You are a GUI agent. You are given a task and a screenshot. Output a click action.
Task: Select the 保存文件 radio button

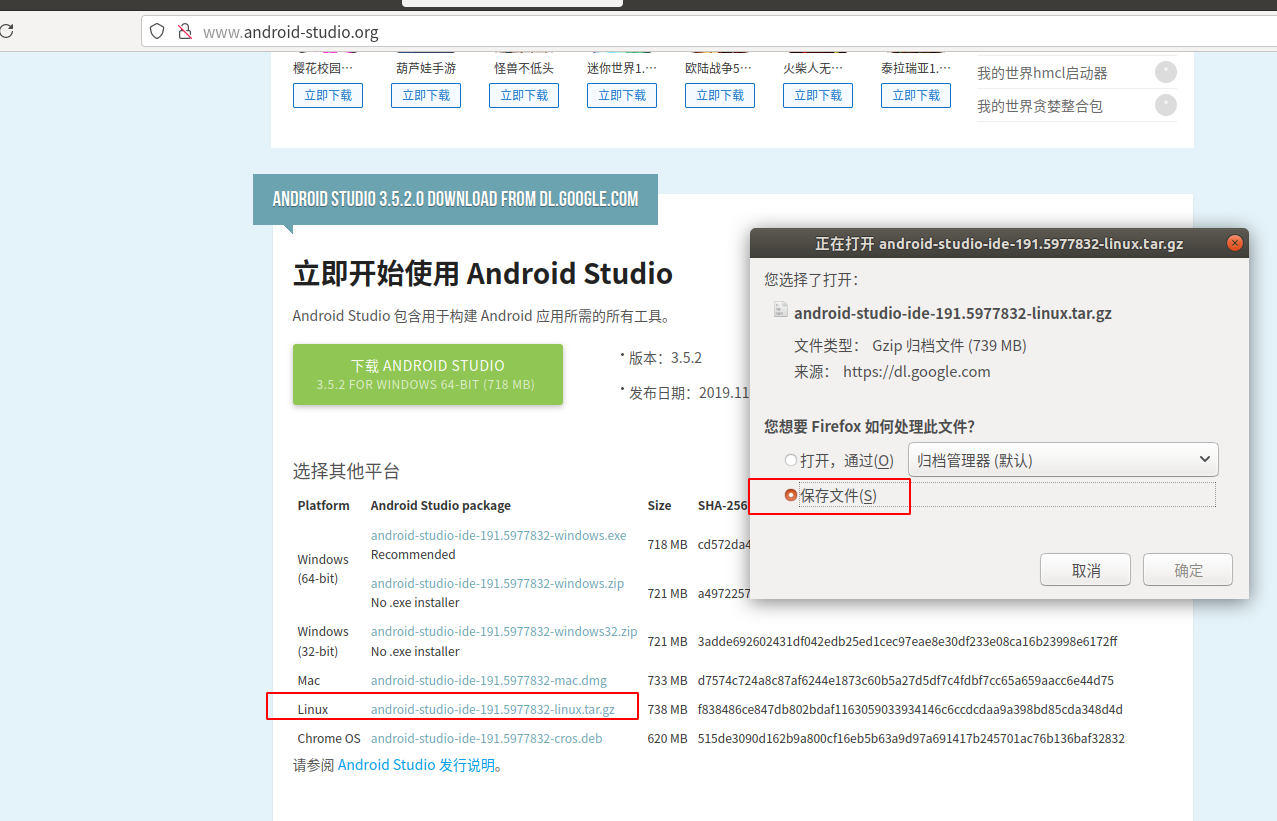pyautogui.click(x=791, y=495)
